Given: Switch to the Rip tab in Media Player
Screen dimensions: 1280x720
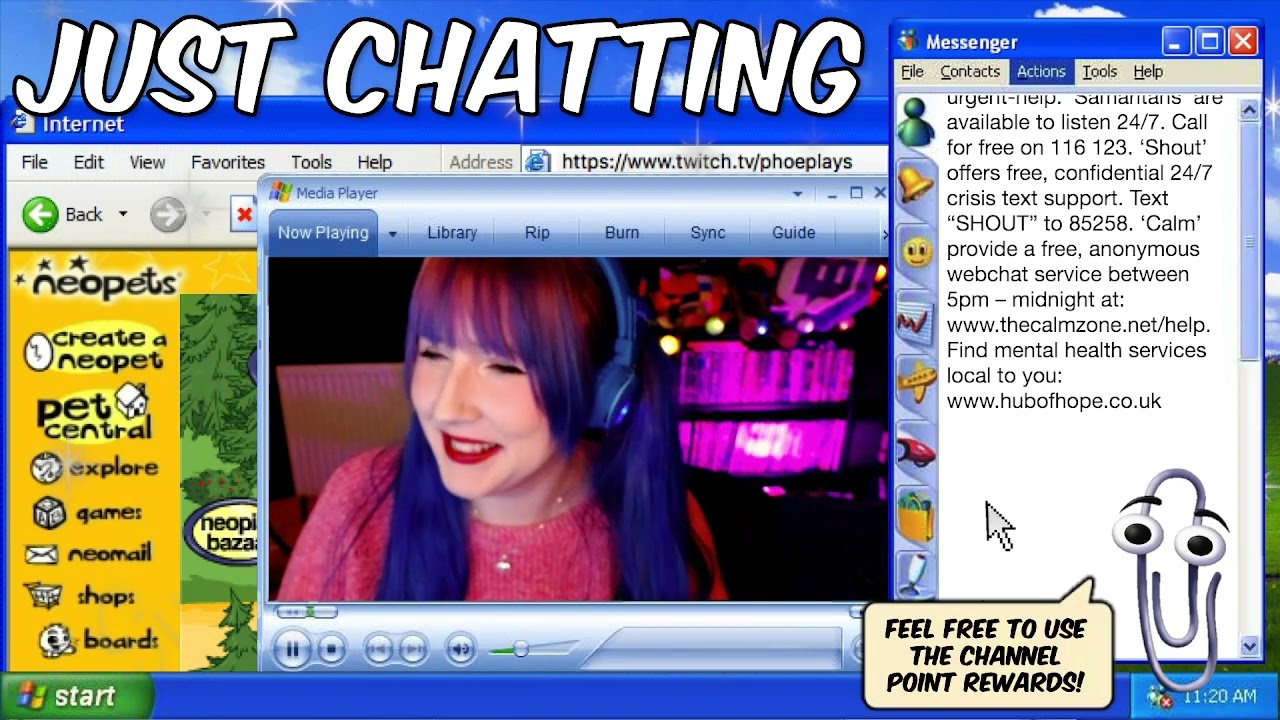Looking at the screenshot, I should click(x=537, y=233).
